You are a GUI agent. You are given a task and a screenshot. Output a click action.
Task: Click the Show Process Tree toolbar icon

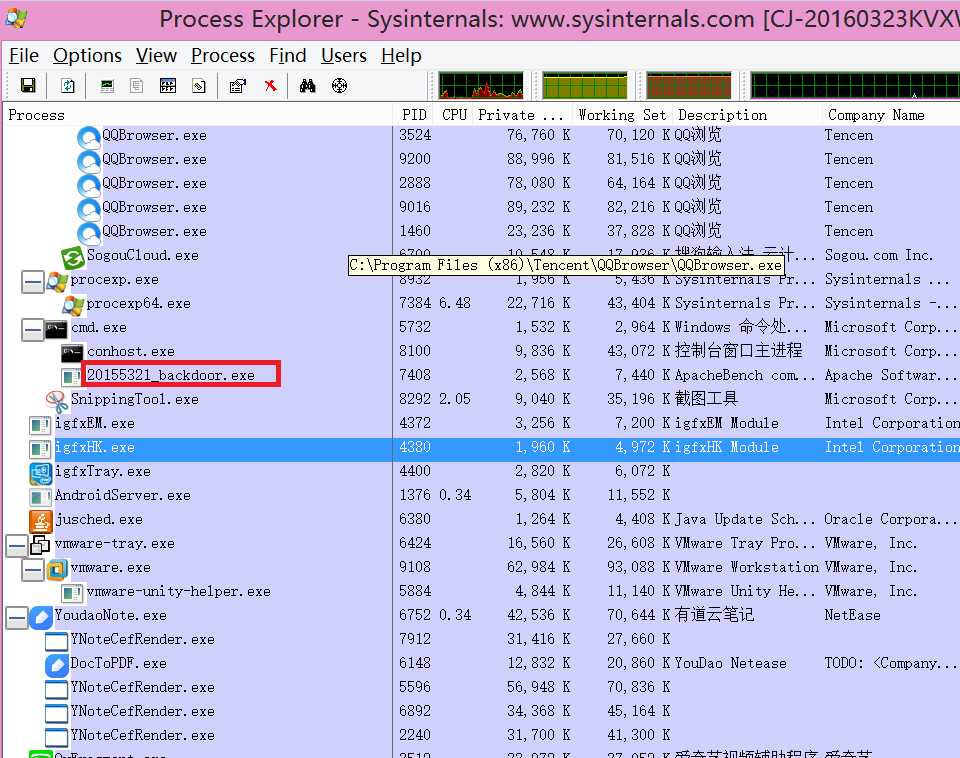click(x=137, y=86)
